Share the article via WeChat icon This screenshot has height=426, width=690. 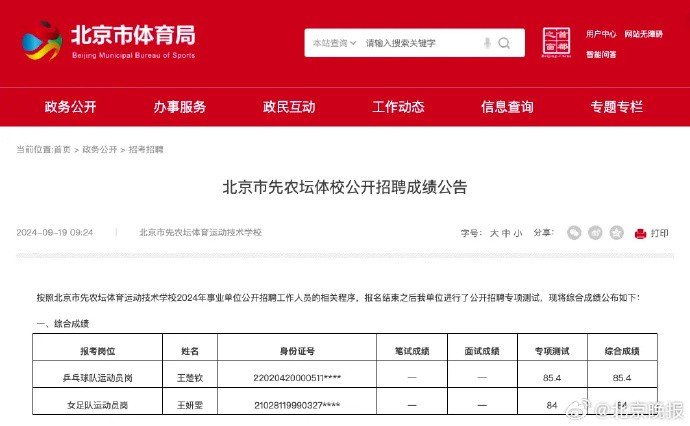[574, 232]
